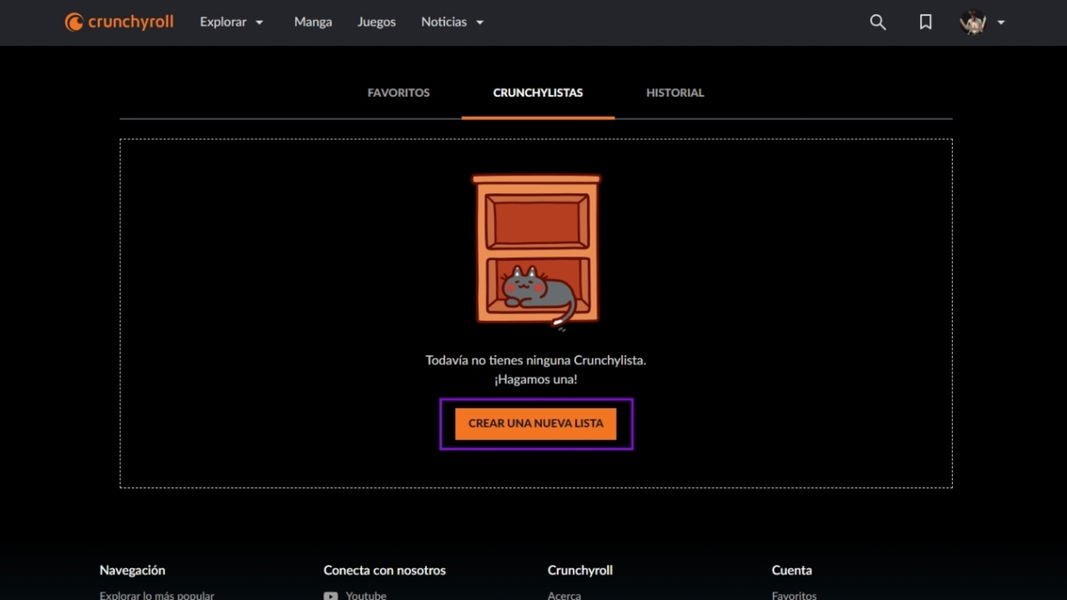Click the Crunchyroll logo

[x=119, y=22]
